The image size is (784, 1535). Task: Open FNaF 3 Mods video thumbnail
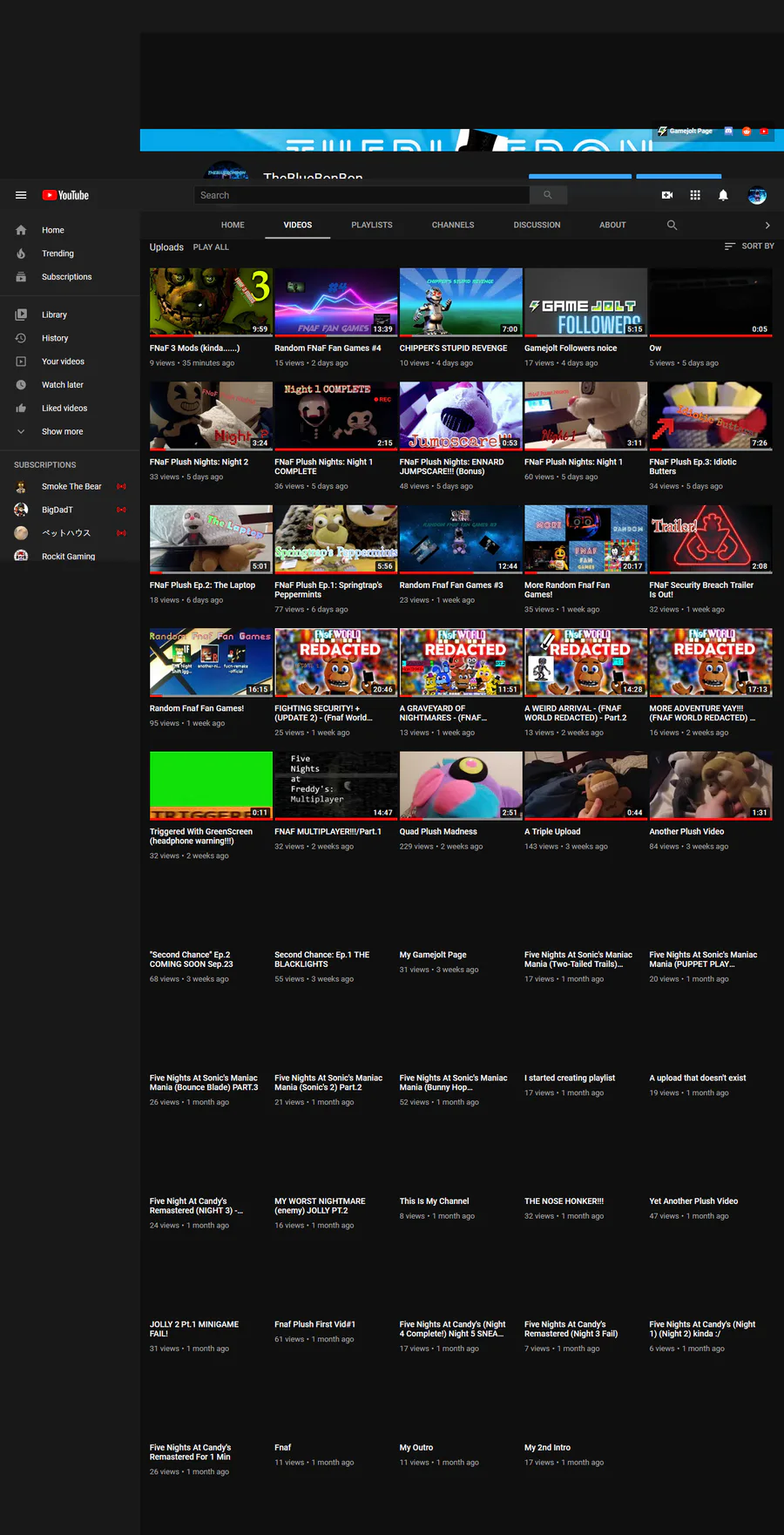click(x=211, y=302)
